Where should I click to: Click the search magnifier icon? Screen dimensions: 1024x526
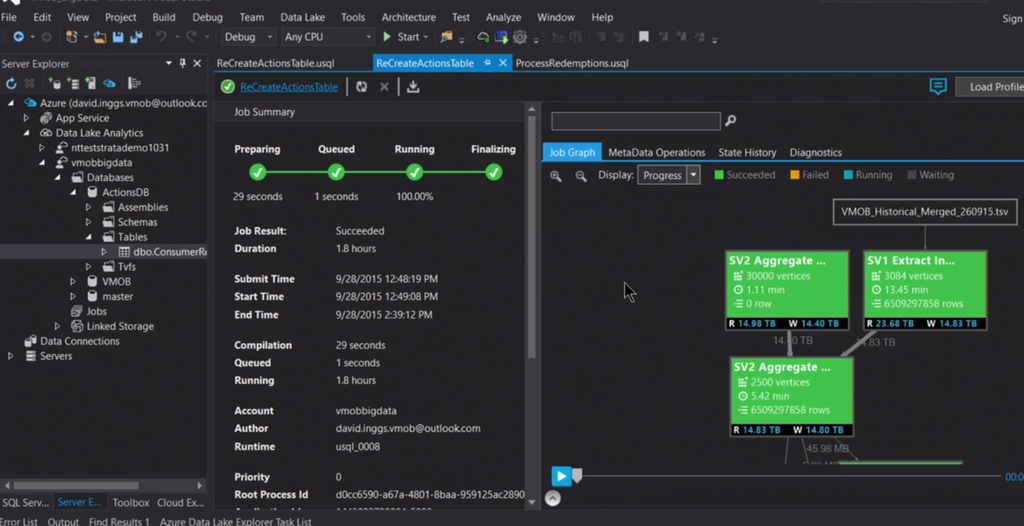coord(731,121)
